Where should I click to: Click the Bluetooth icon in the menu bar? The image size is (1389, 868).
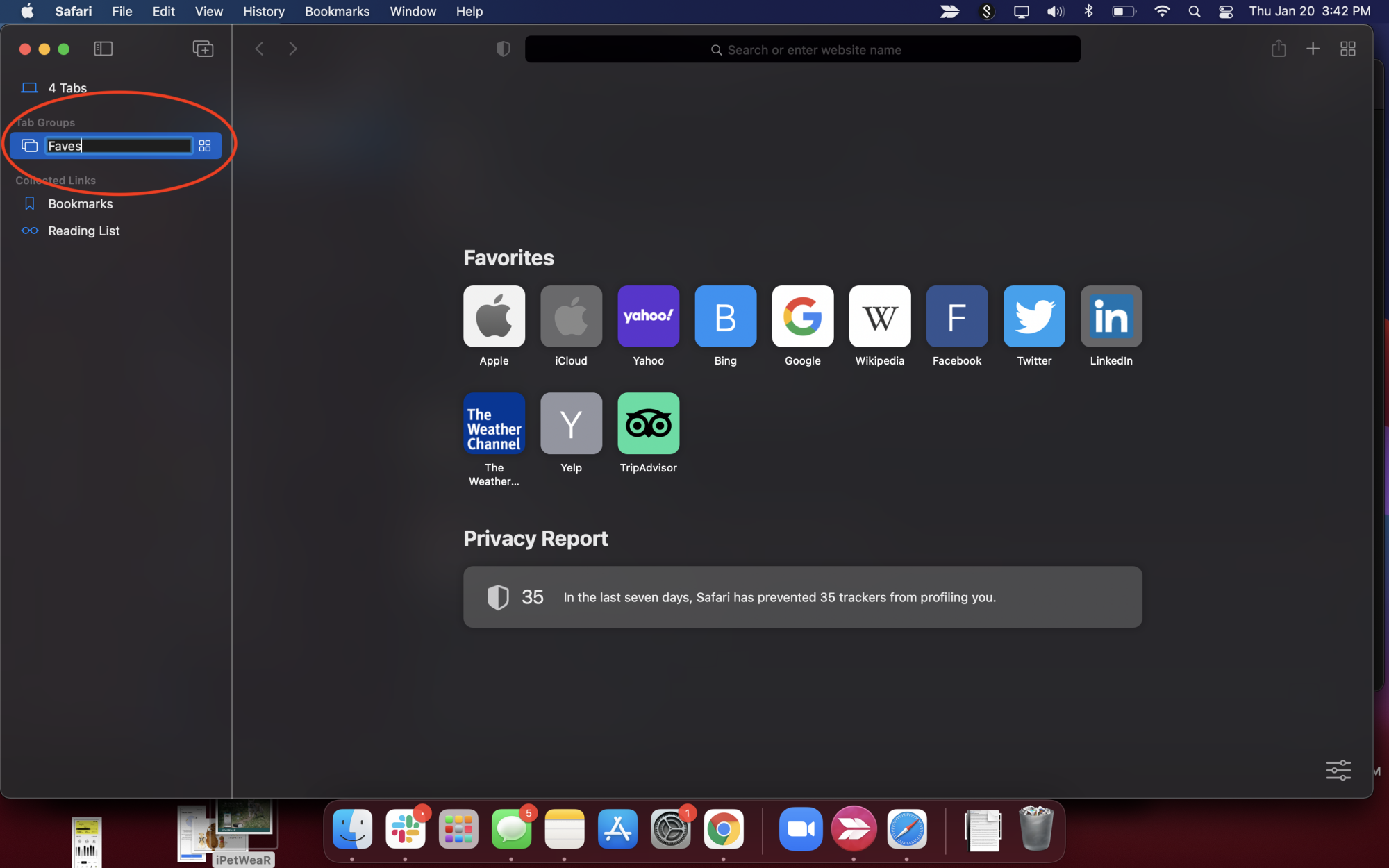point(1088,11)
